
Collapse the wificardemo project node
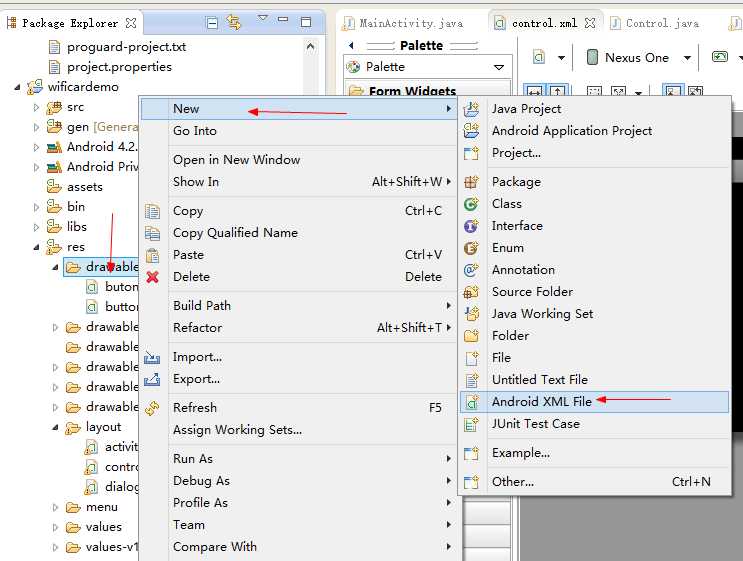18,87
